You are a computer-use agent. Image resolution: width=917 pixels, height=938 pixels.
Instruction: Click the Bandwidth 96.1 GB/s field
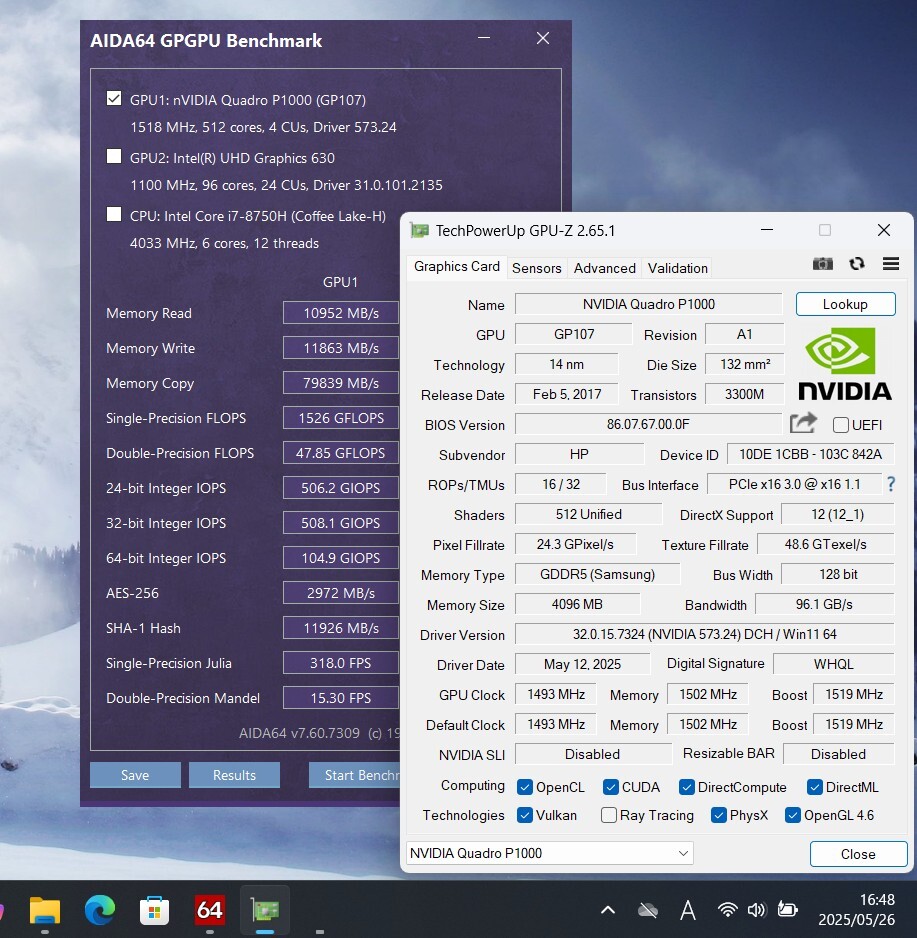(825, 604)
